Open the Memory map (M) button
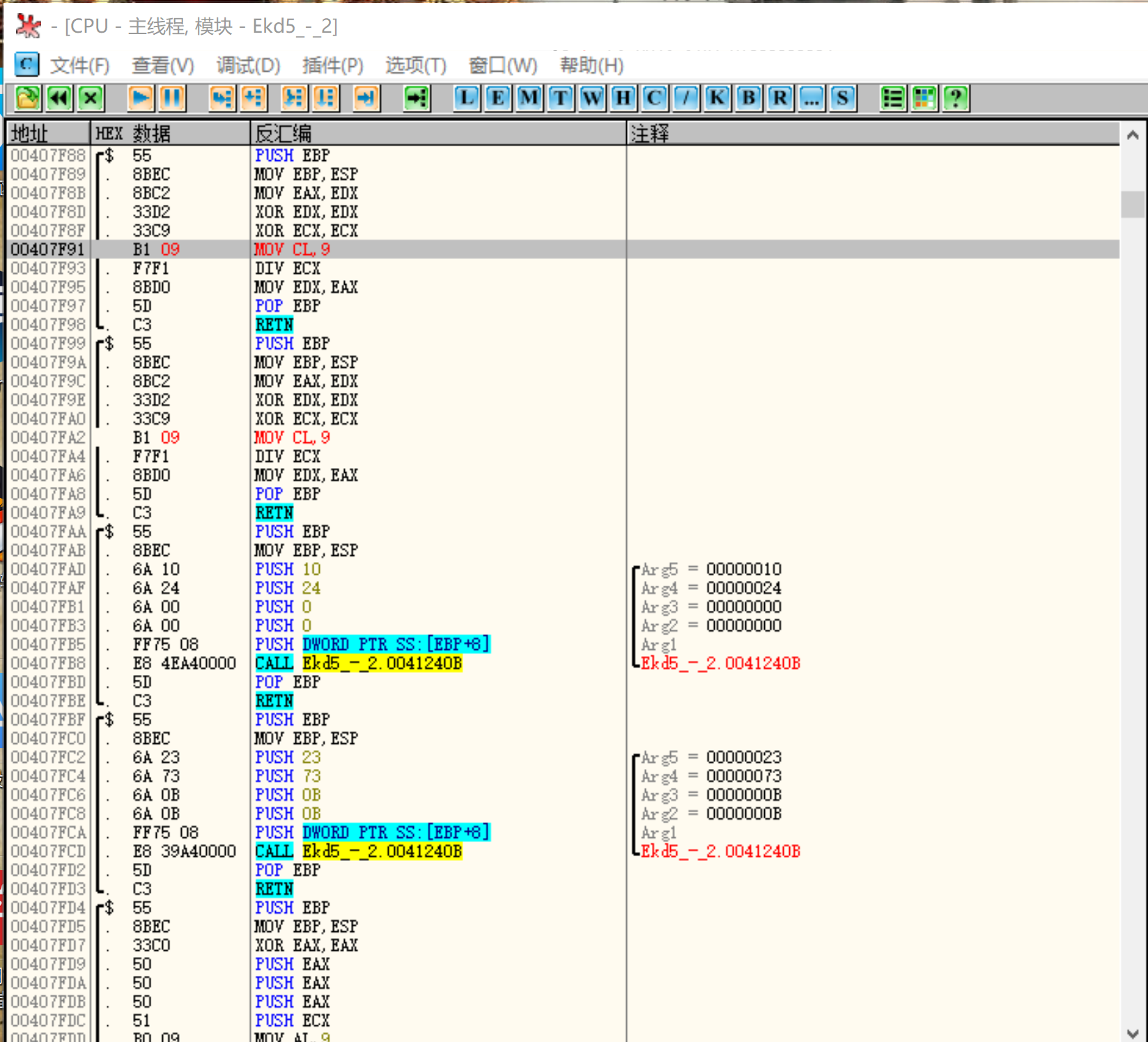 click(529, 98)
